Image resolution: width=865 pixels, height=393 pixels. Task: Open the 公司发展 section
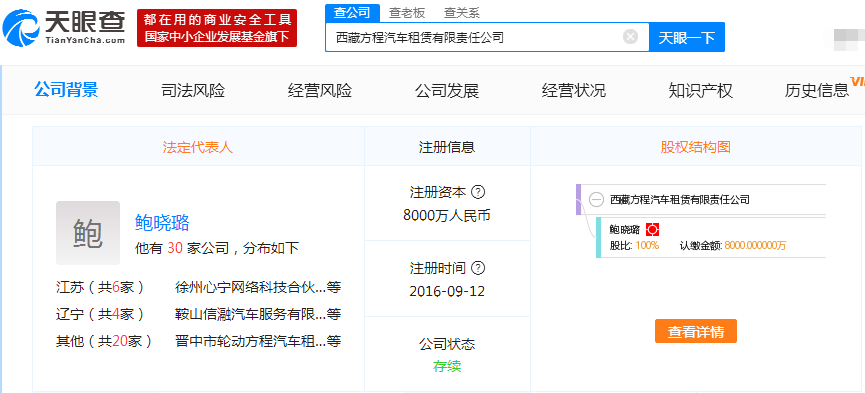click(447, 91)
